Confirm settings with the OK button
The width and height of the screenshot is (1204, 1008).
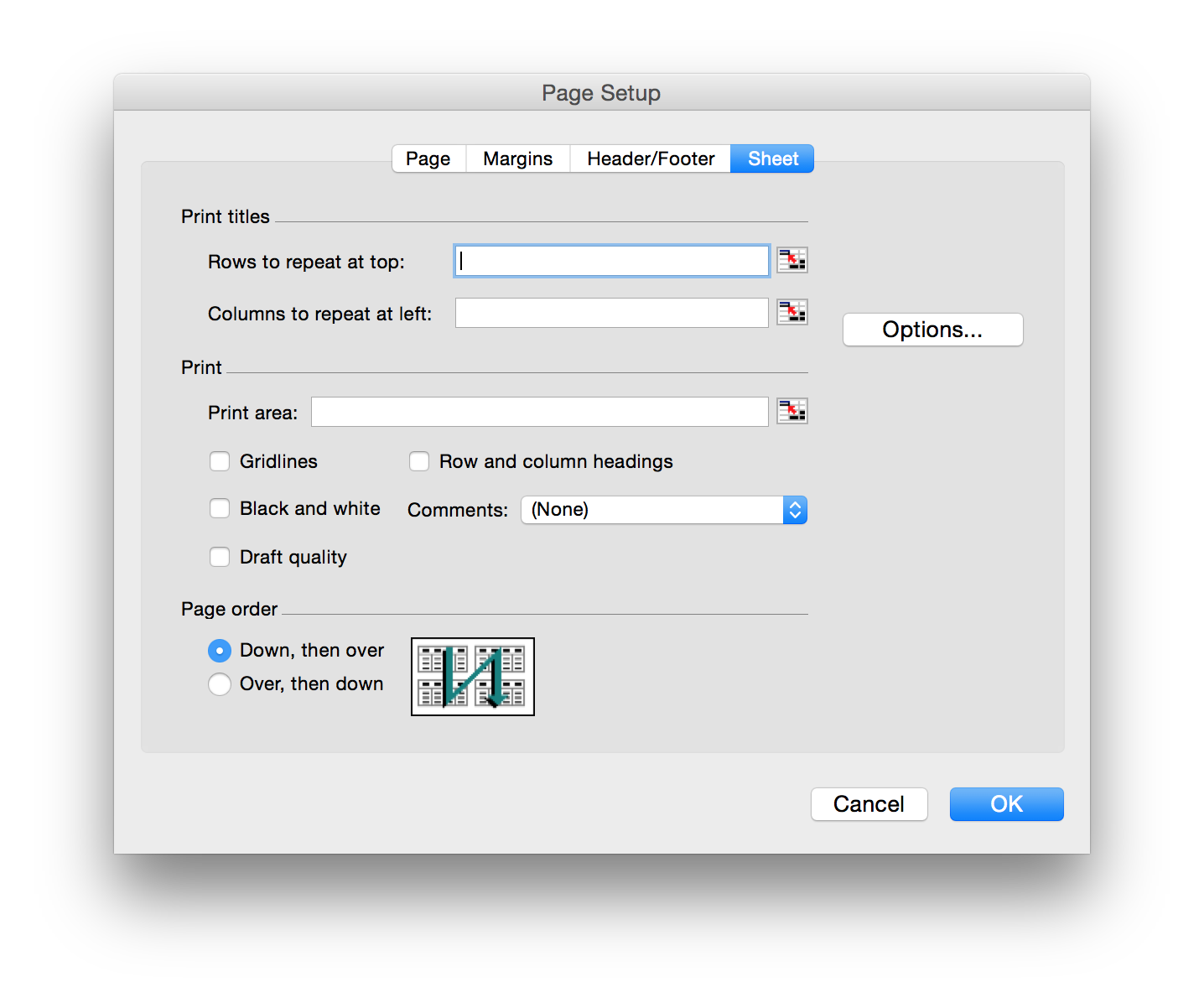(x=1006, y=804)
